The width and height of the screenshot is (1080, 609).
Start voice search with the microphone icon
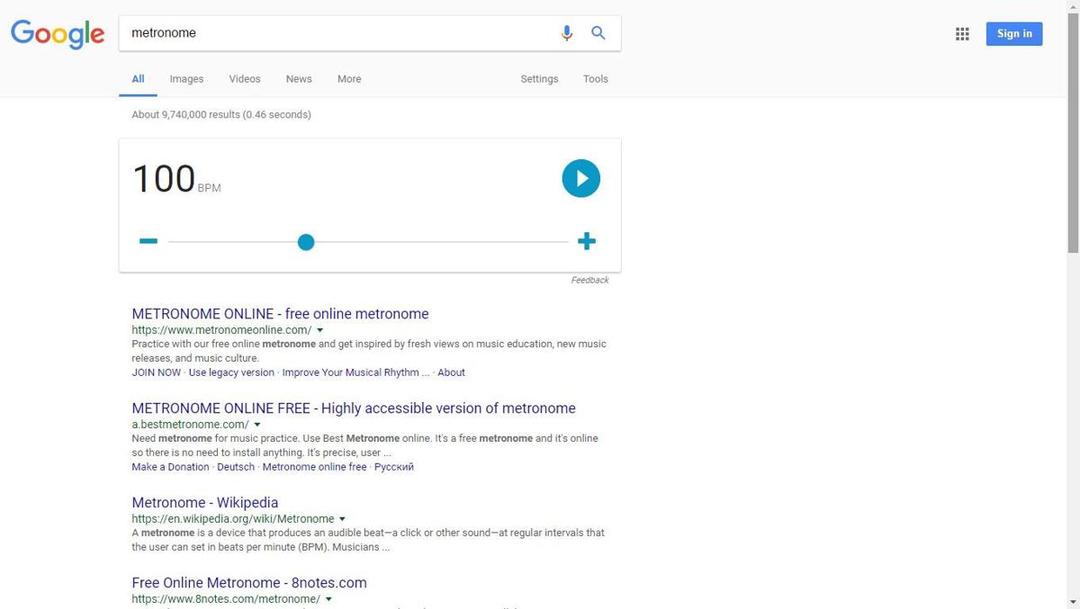pos(566,33)
